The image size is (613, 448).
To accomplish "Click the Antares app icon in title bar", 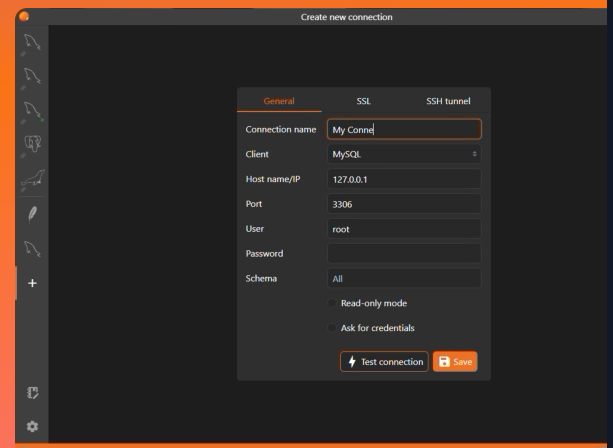I will click(24, 16).
